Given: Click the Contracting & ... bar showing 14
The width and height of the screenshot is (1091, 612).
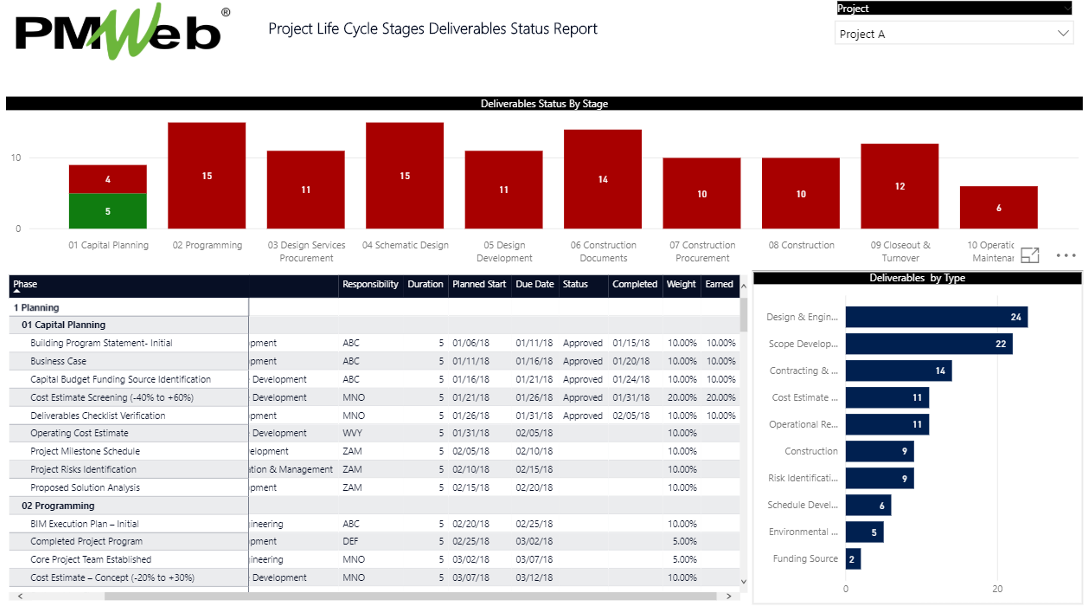Looking at the screenshot, I should (898, 371).
